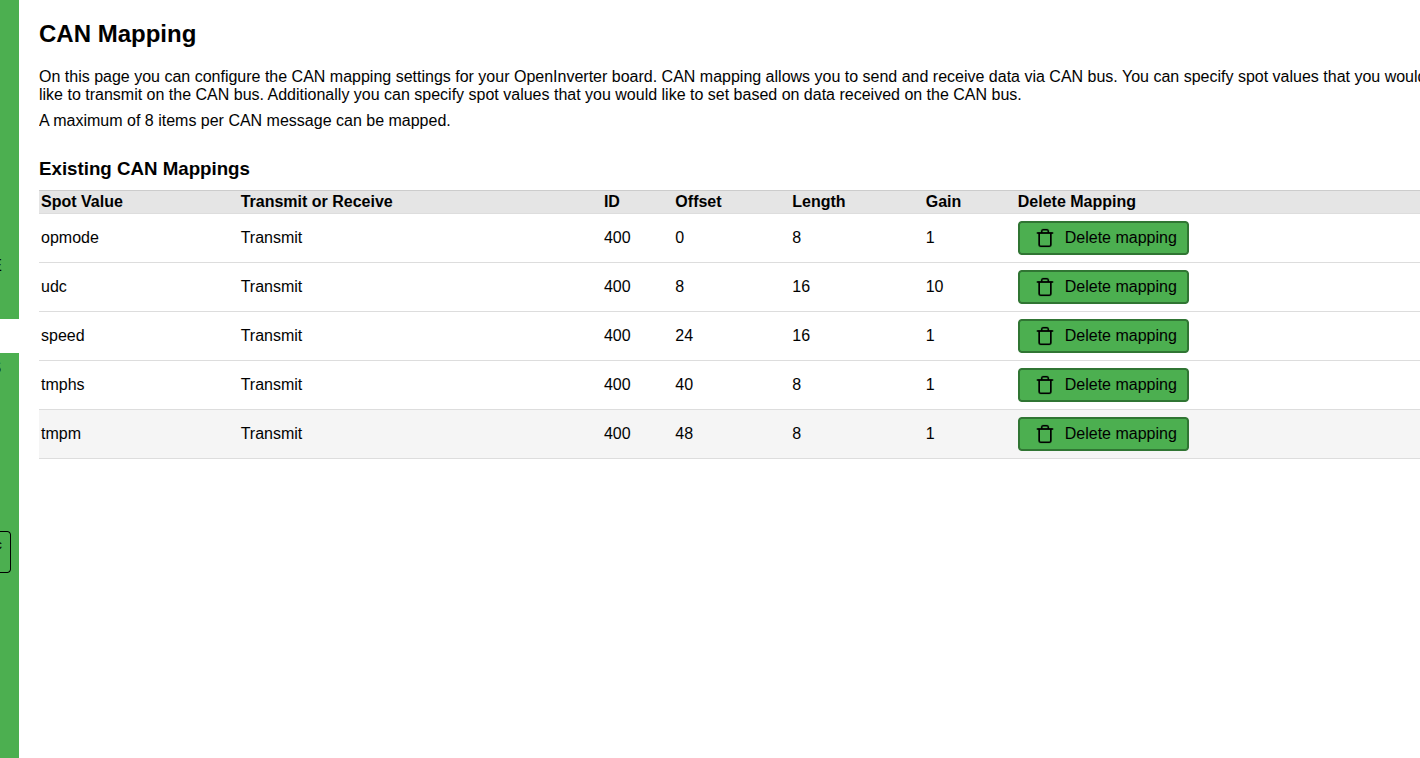Click the Gain column header
Viewport: 1420px width, 758px height.
tap(943, 202)
